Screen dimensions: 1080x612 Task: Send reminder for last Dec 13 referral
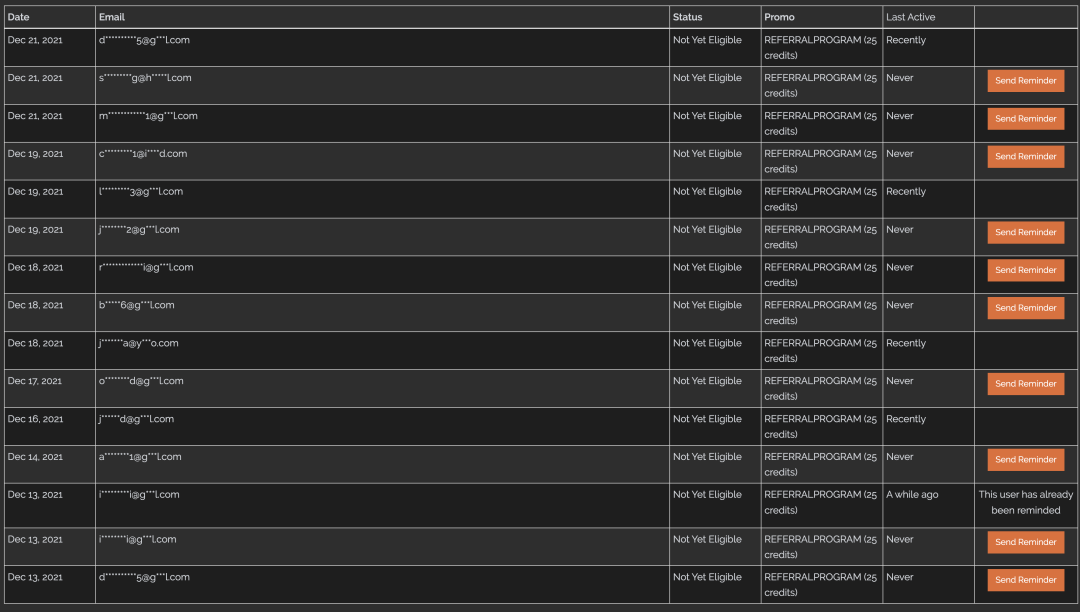click(1026, 580)
